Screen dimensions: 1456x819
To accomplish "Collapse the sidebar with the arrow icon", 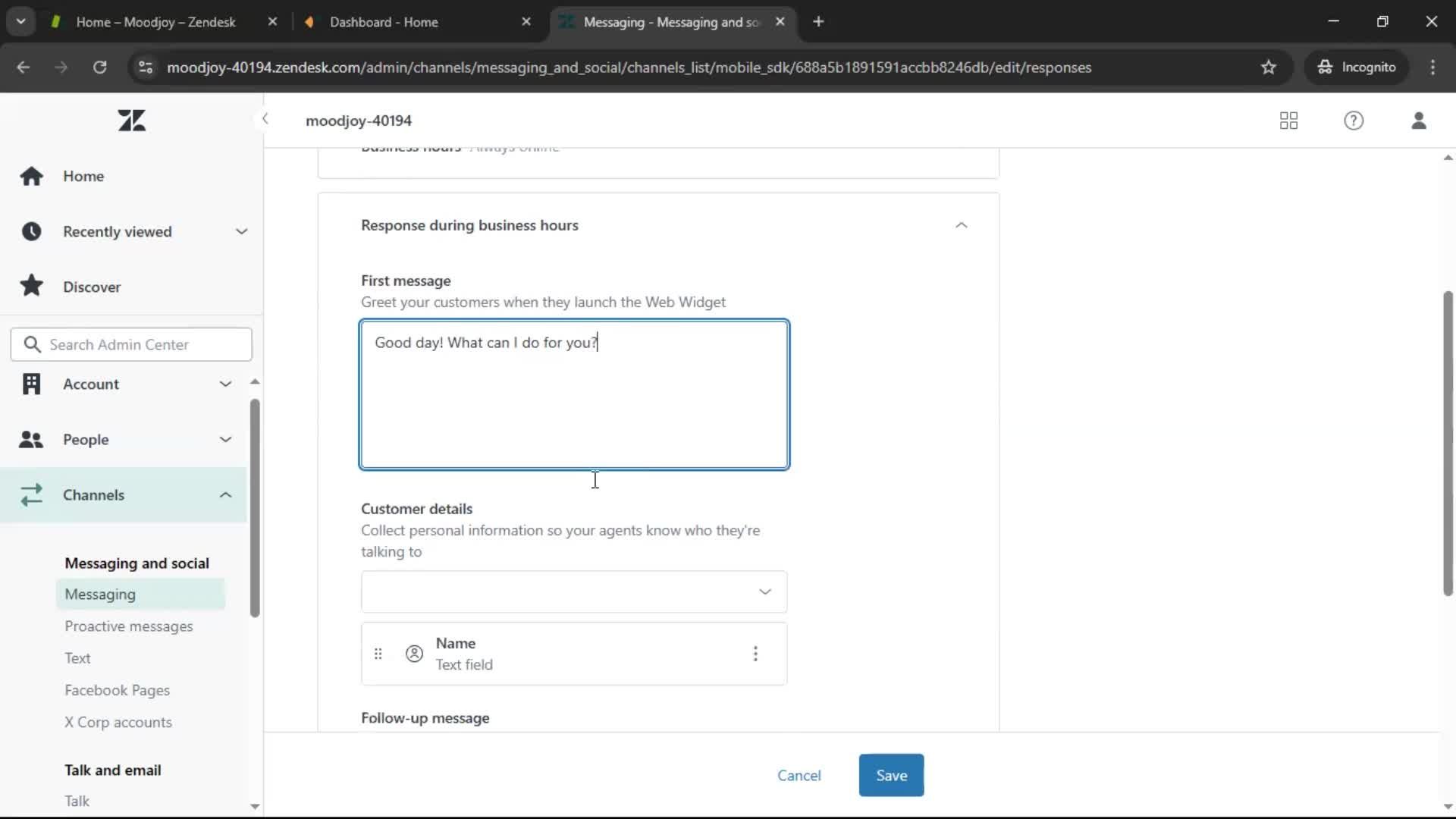I will point(265,118).
